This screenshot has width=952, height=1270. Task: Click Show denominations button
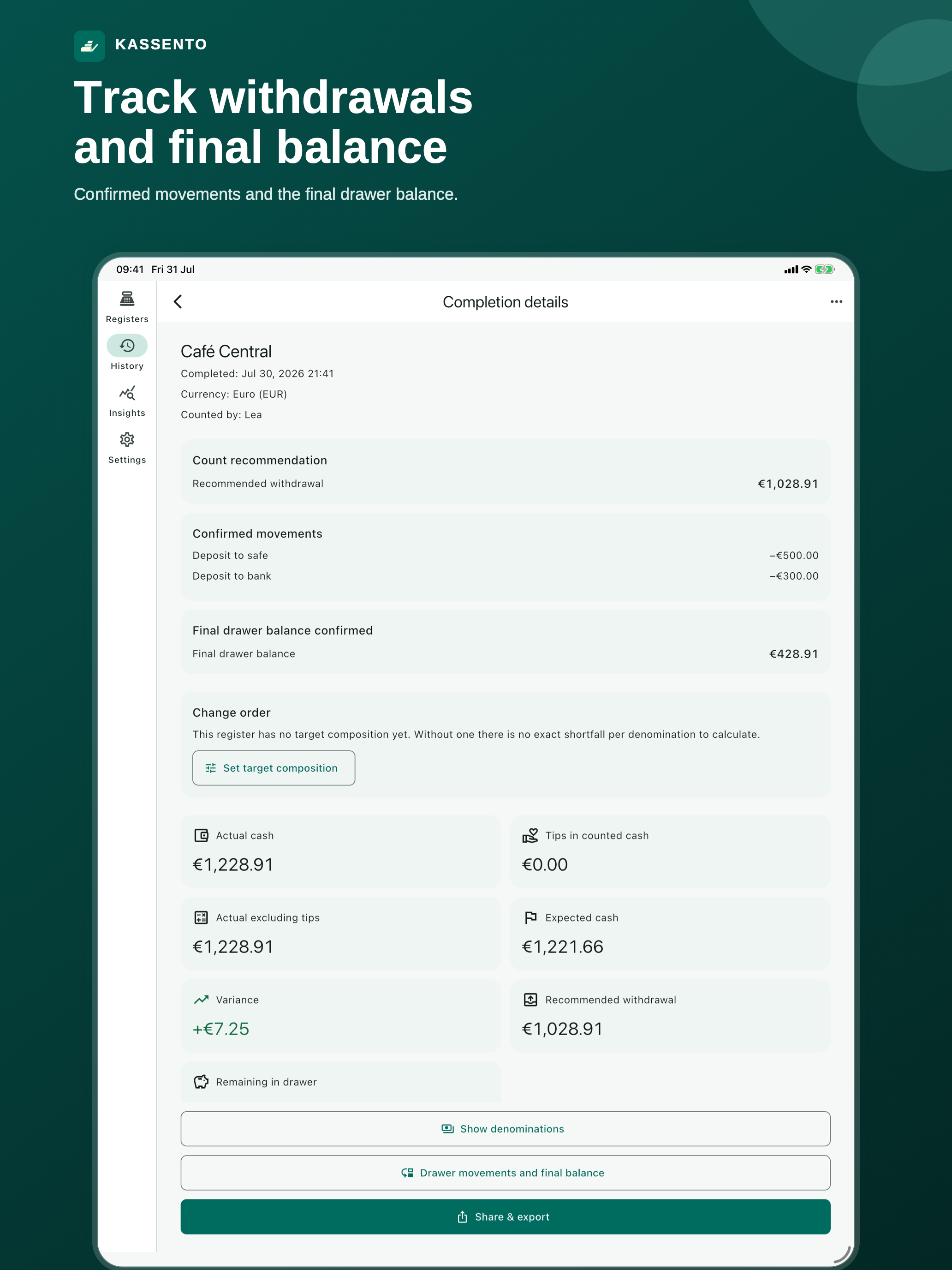tap(506, 1129)
